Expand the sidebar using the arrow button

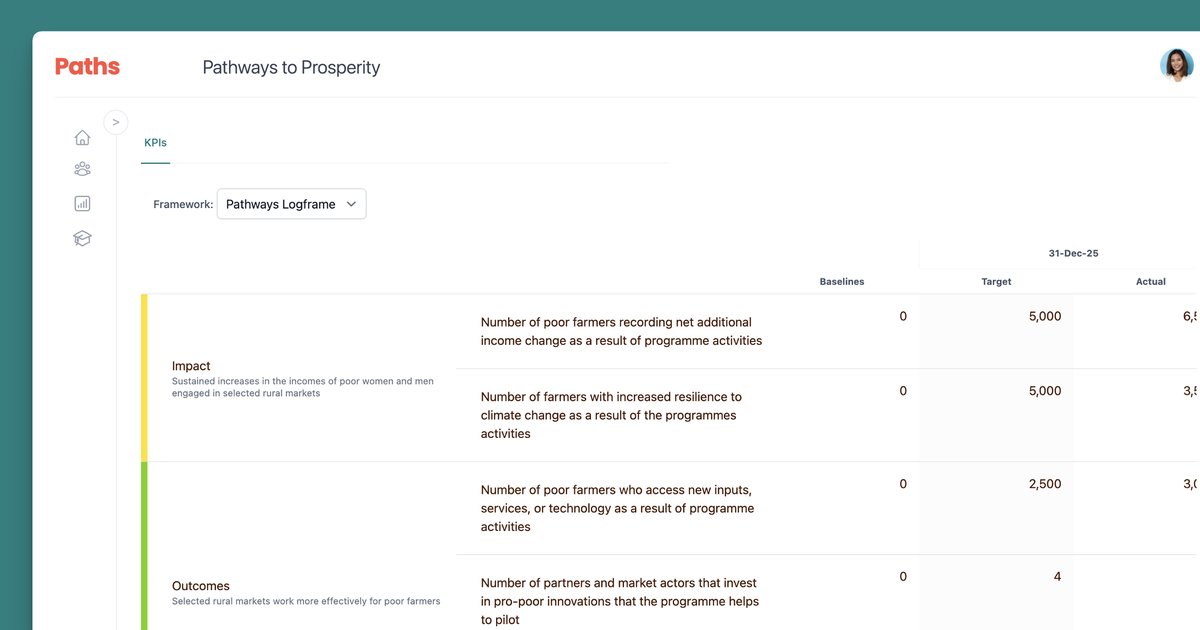point(116,122)
